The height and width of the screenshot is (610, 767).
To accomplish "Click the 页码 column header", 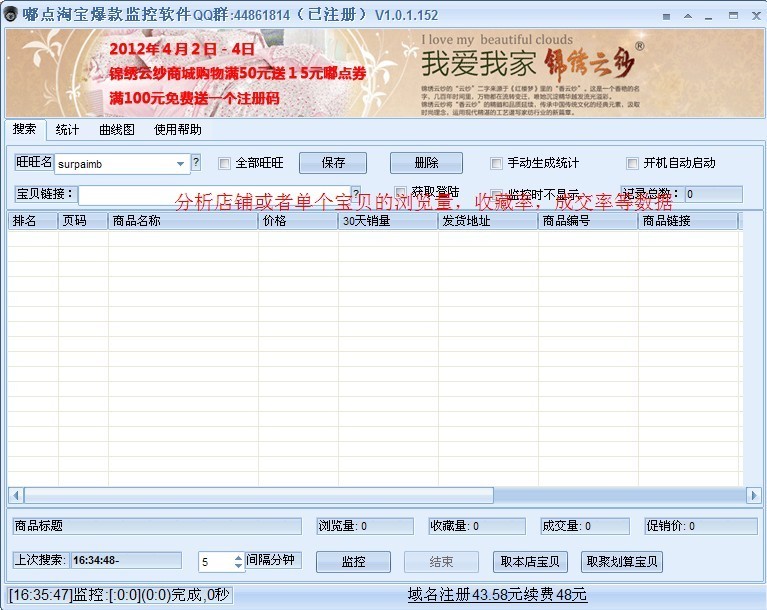I will click(x=83, y=221).
